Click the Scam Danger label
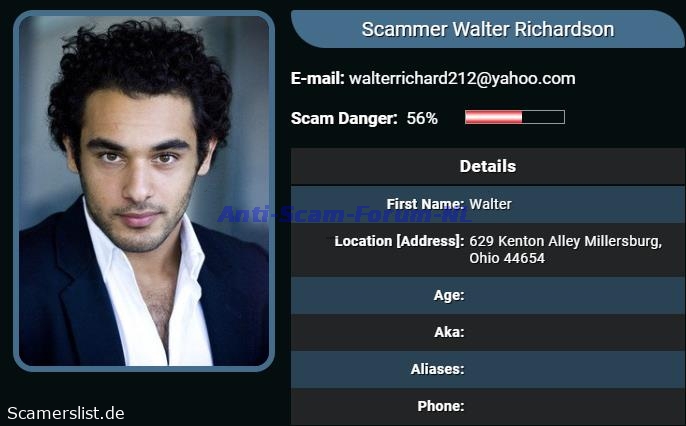 [x=344, y=118]
